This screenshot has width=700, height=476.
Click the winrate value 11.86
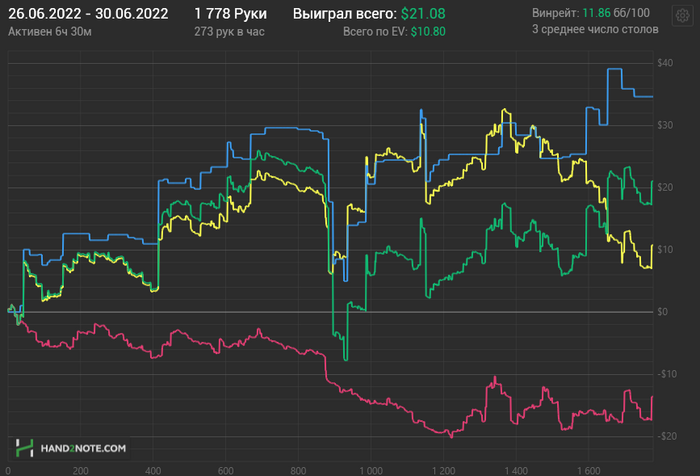pyautogui.click(x=596, y=13)
